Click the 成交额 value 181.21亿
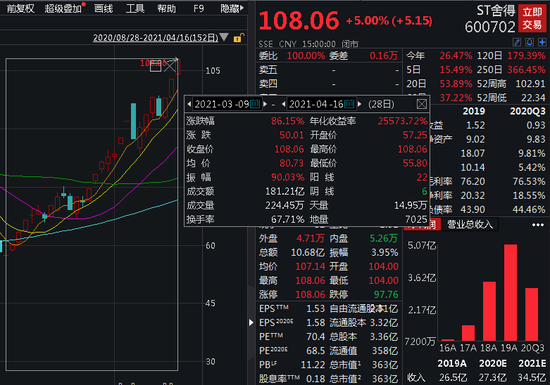This screenshot has width=550, height=385. (285, 191)
